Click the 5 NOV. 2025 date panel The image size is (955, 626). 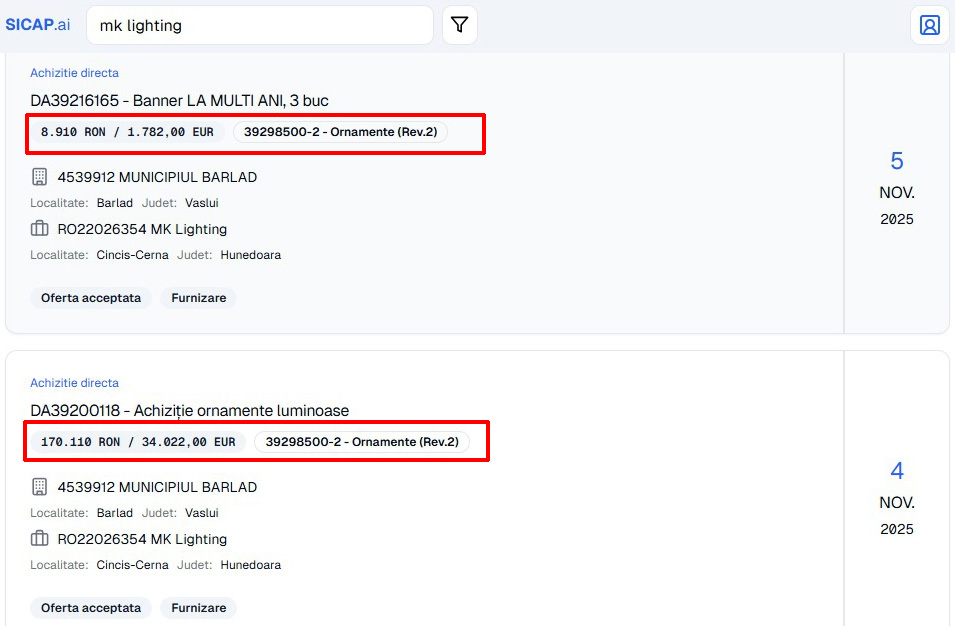click(896, 188)
